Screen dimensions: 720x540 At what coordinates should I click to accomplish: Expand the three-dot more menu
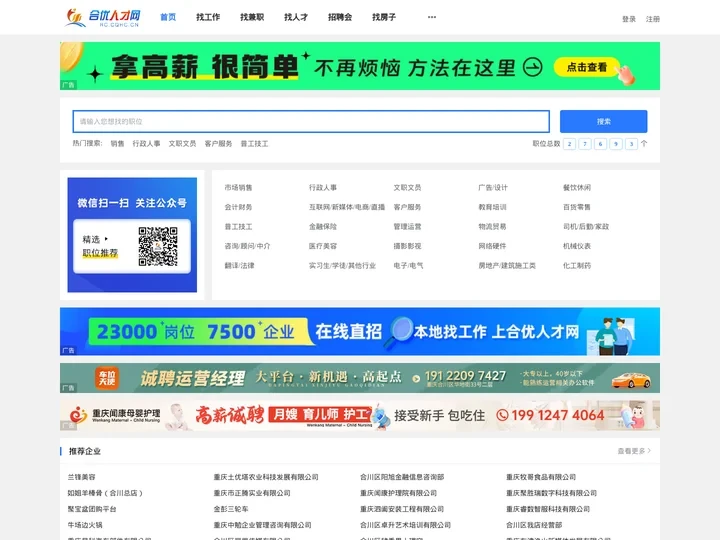click(432, 17)
